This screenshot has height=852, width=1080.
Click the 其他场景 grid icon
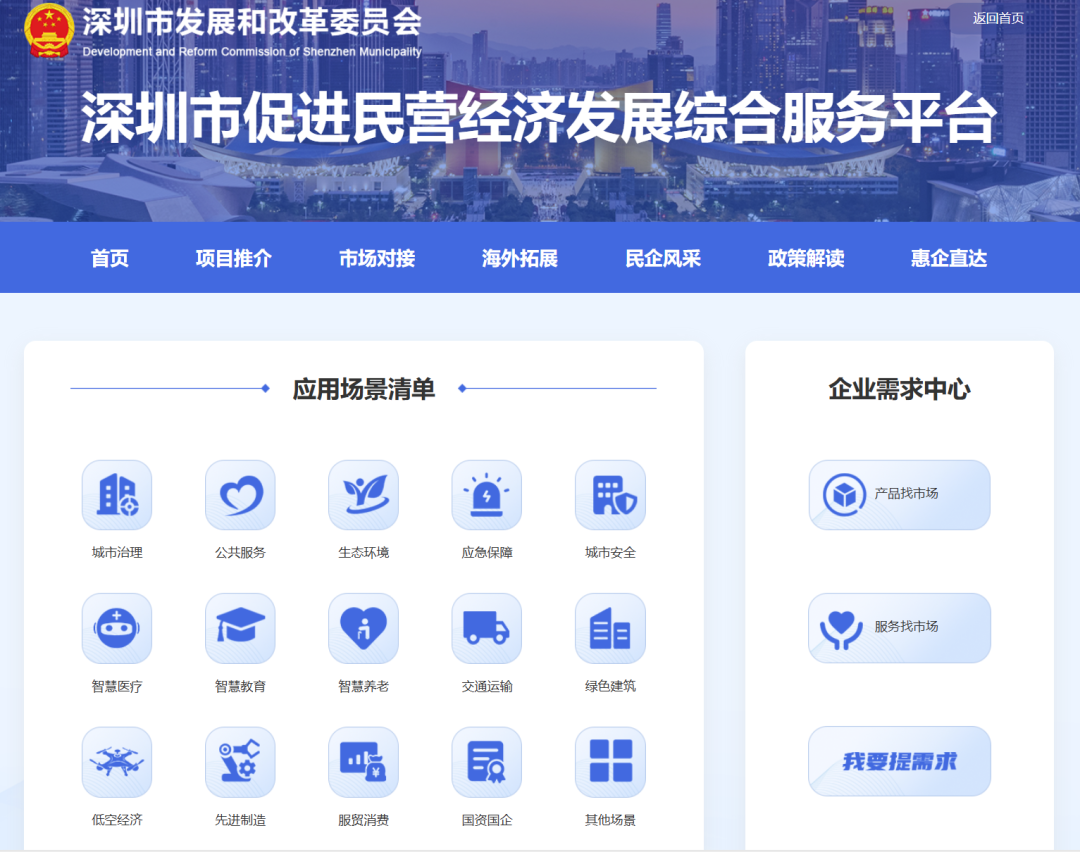click(x=610, y=761)
